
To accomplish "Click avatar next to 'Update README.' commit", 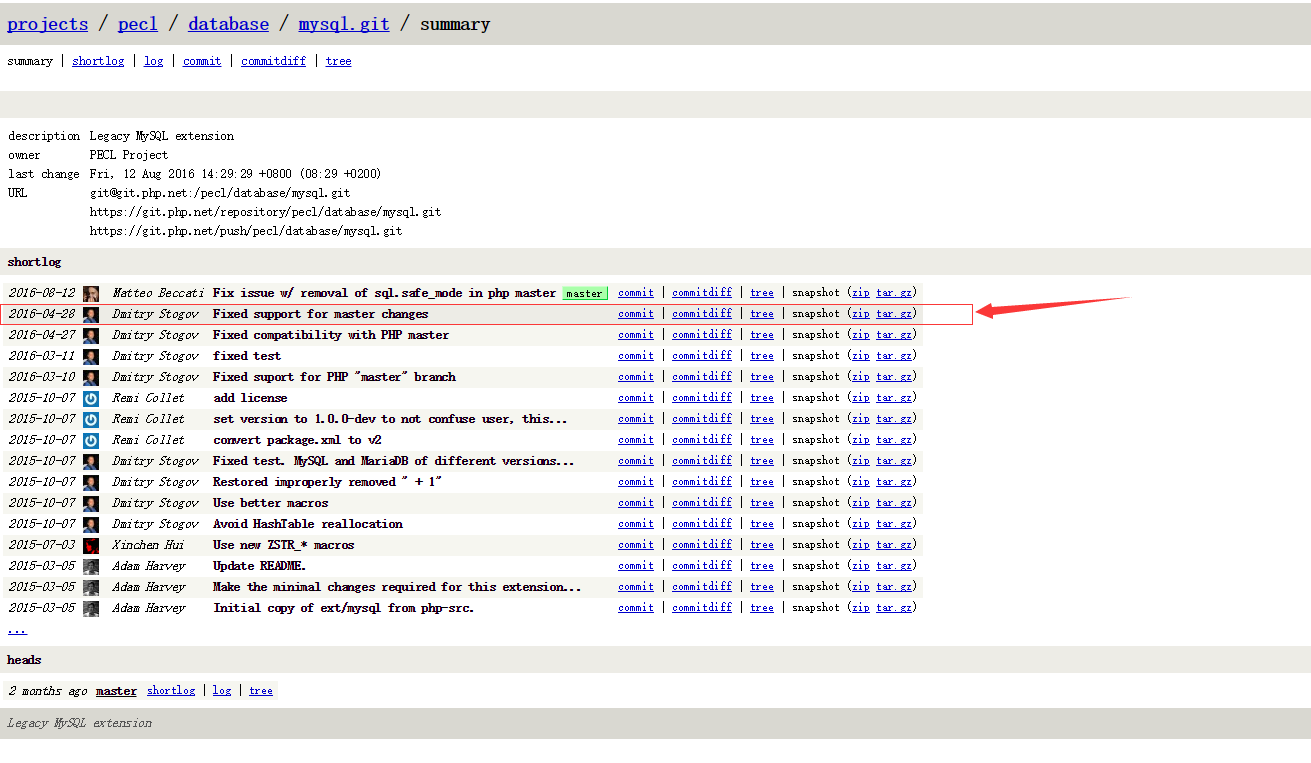I will coord(91,566).
